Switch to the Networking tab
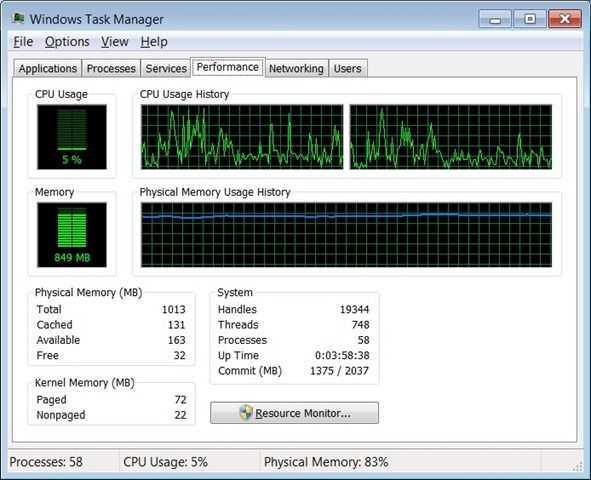 296,69
